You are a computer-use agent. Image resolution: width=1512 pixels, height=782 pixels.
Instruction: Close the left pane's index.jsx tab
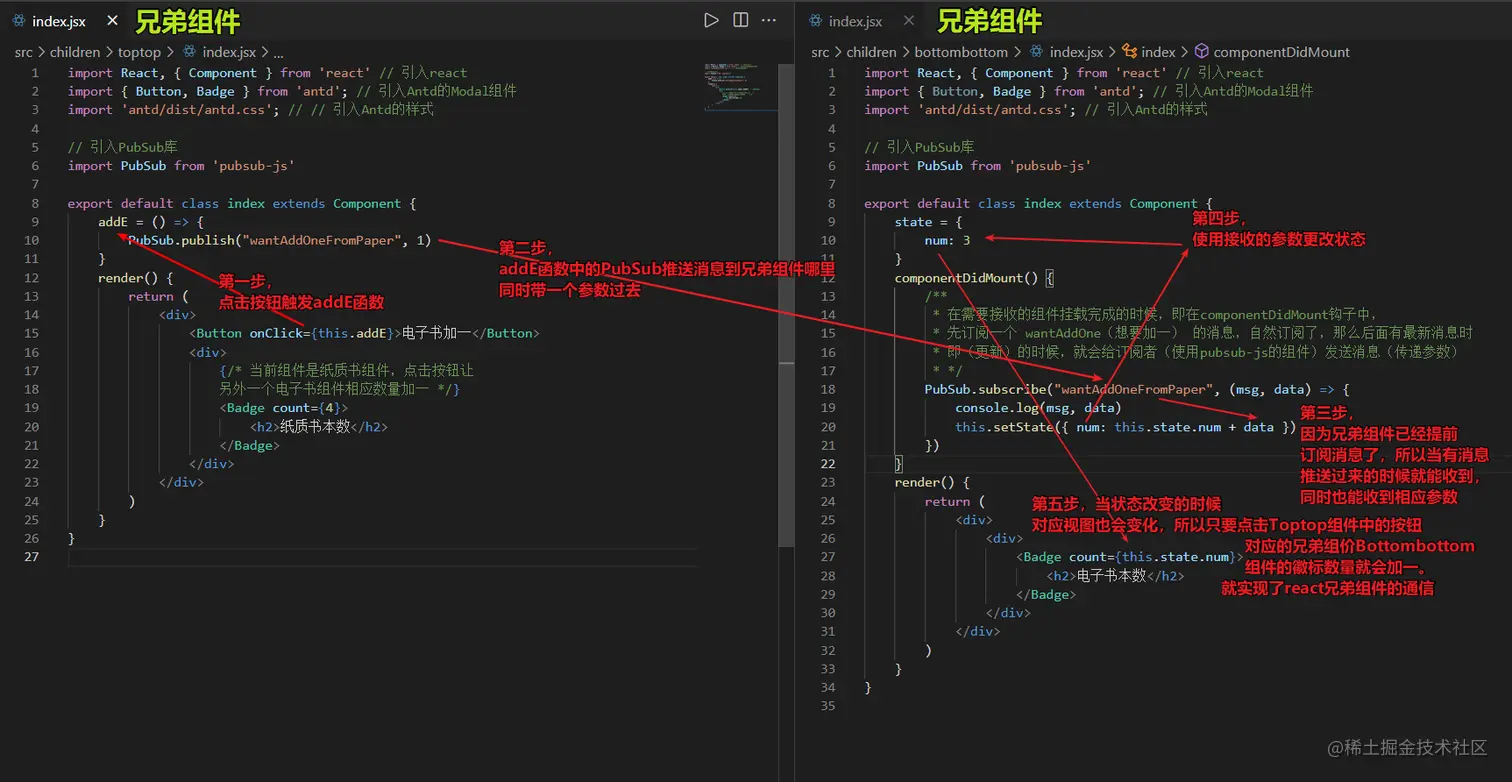[x=113, y=21]
